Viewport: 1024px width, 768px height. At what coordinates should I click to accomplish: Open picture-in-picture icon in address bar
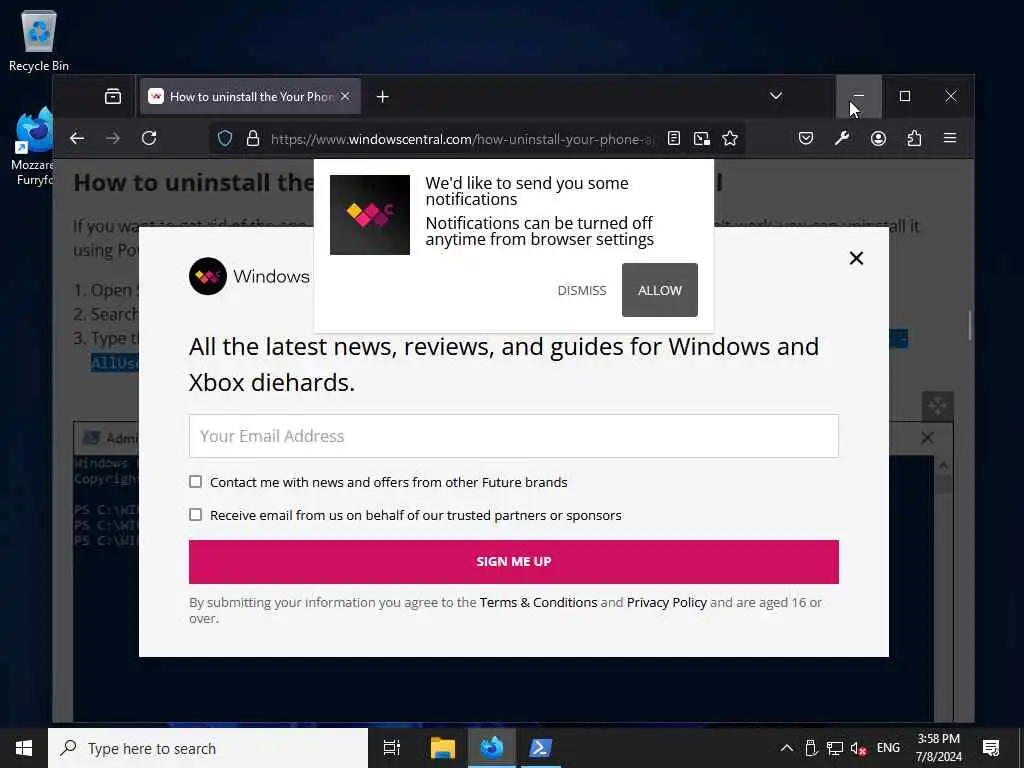[702, 138]
